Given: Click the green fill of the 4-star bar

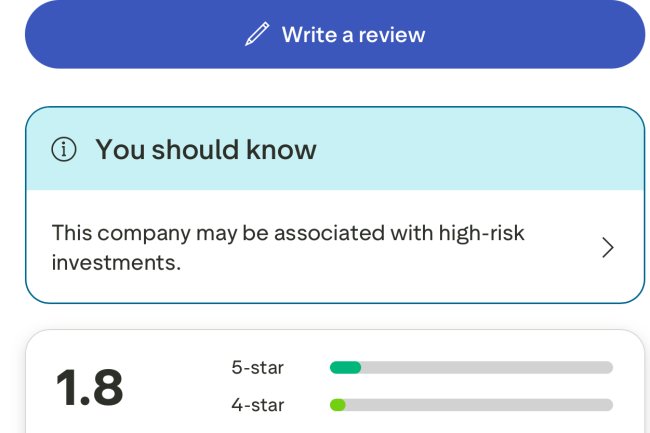Looking at the screenshot, I should [x=338, y=405].
